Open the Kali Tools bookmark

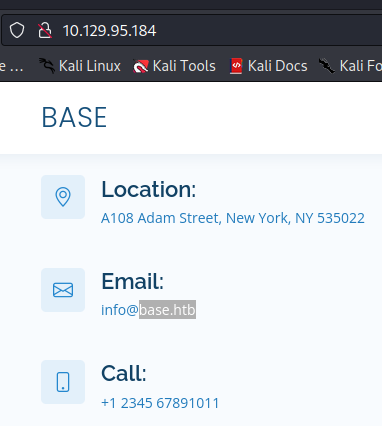coord(174,66)
